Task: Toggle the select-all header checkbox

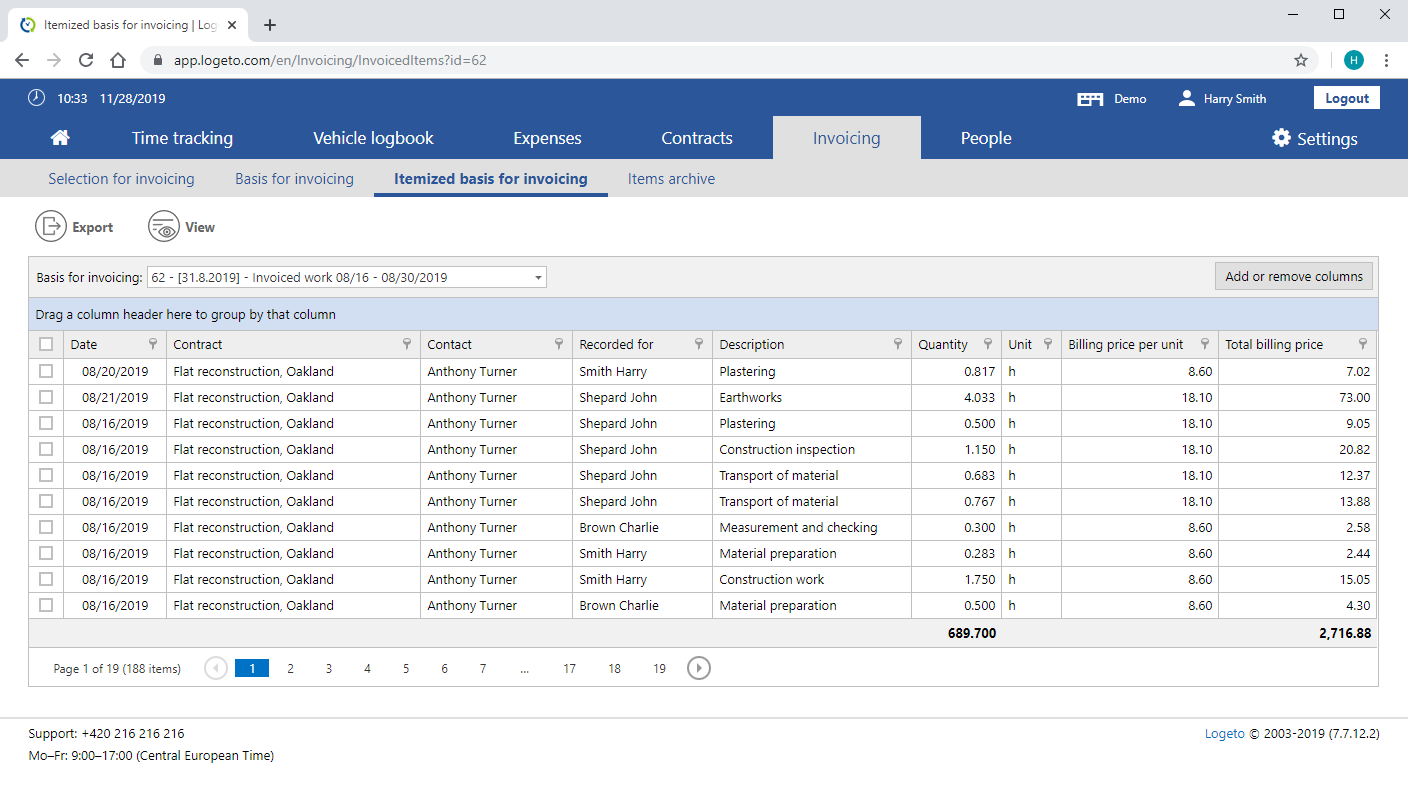Action: pos(46,344)
